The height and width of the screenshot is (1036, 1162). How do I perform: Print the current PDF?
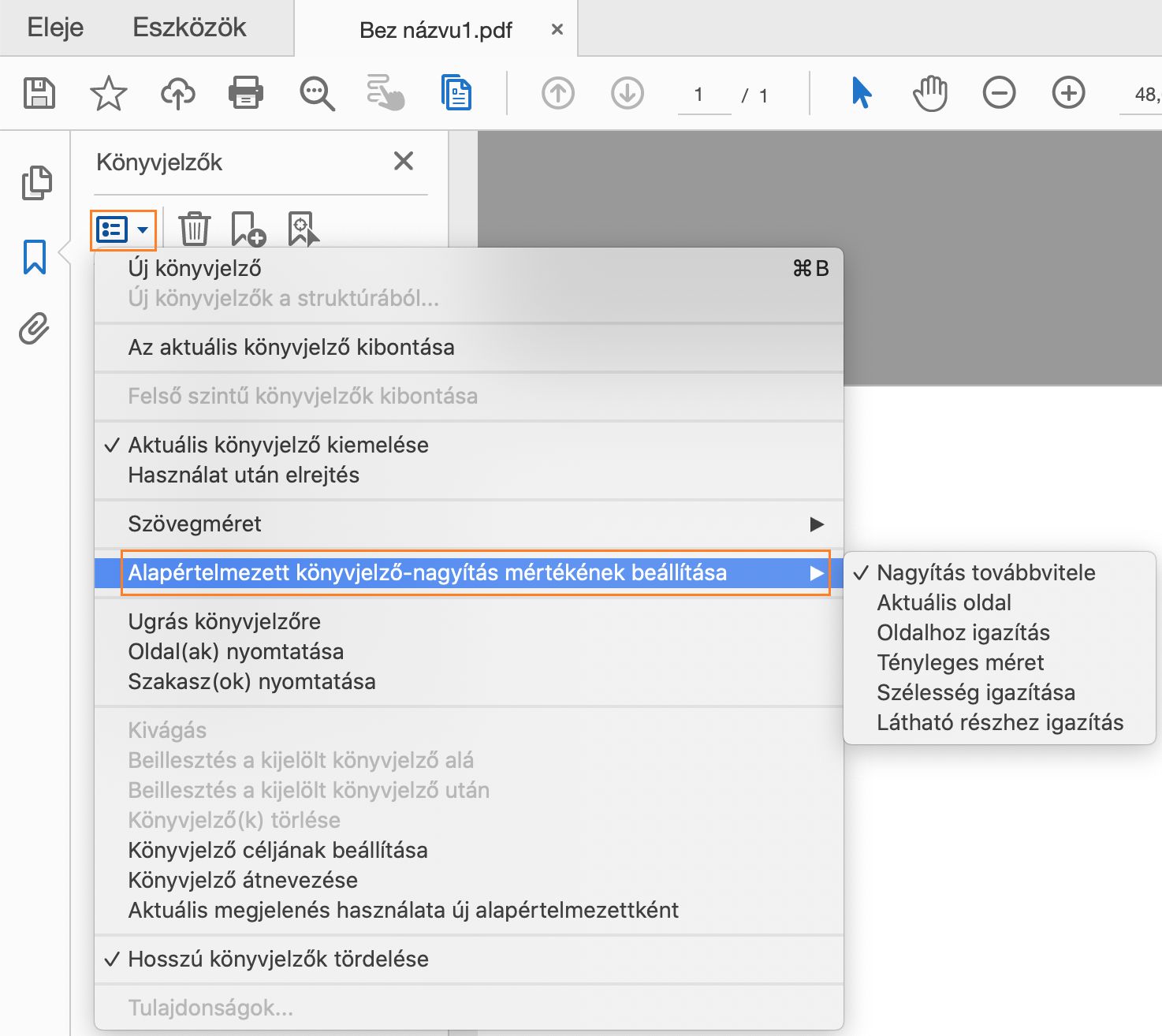tap(245, 92)
